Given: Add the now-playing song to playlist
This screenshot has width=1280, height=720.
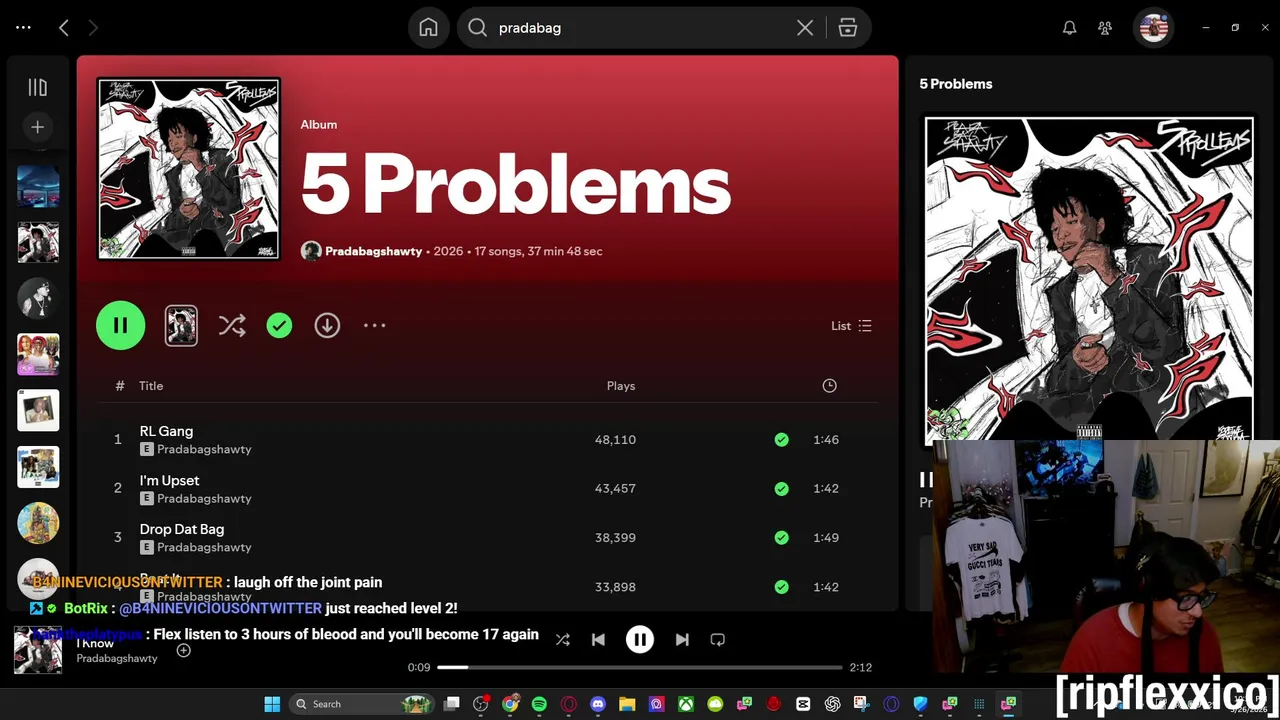Looking at the screenshot, I should coord(183,651).
